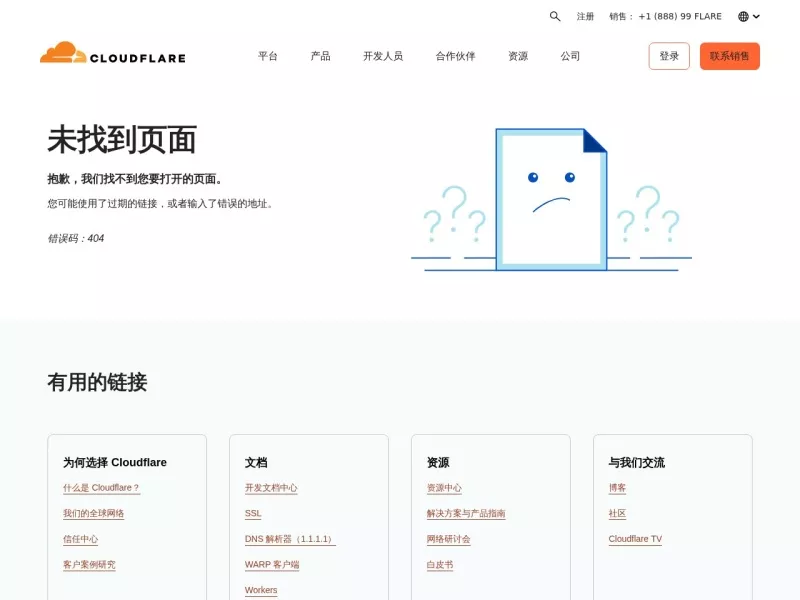This screenshot has width=800, height=600.
Task: Open the SSL documentation link
Action: pyautogui.click(x=253, y=513)
